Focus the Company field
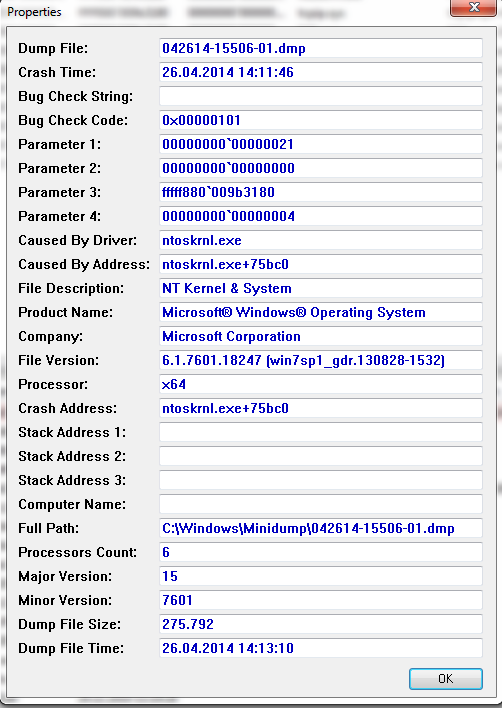This screenshot has height=708, width=502. (x=321, y=336)
